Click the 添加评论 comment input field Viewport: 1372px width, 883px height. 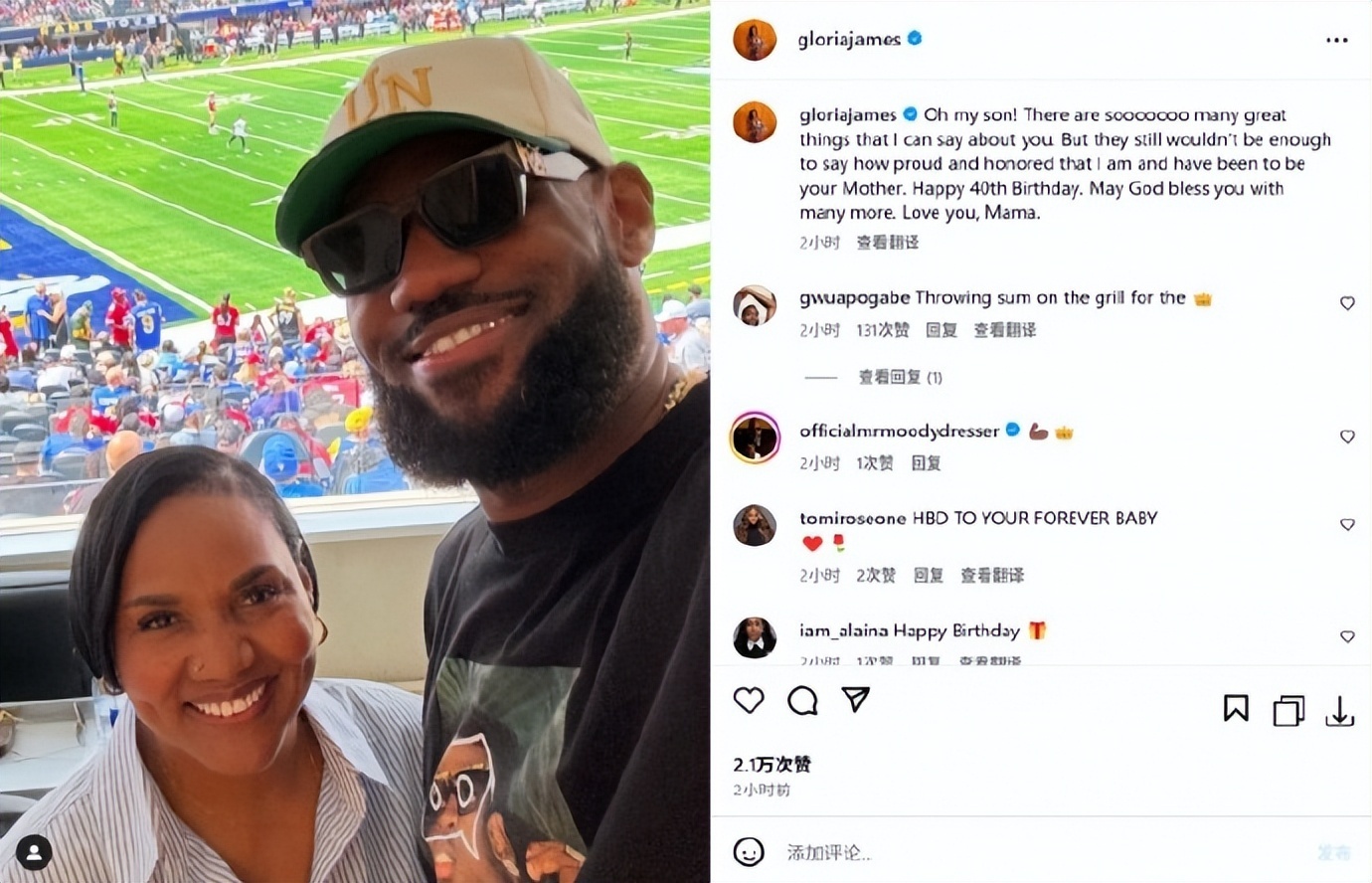(994, 852)
